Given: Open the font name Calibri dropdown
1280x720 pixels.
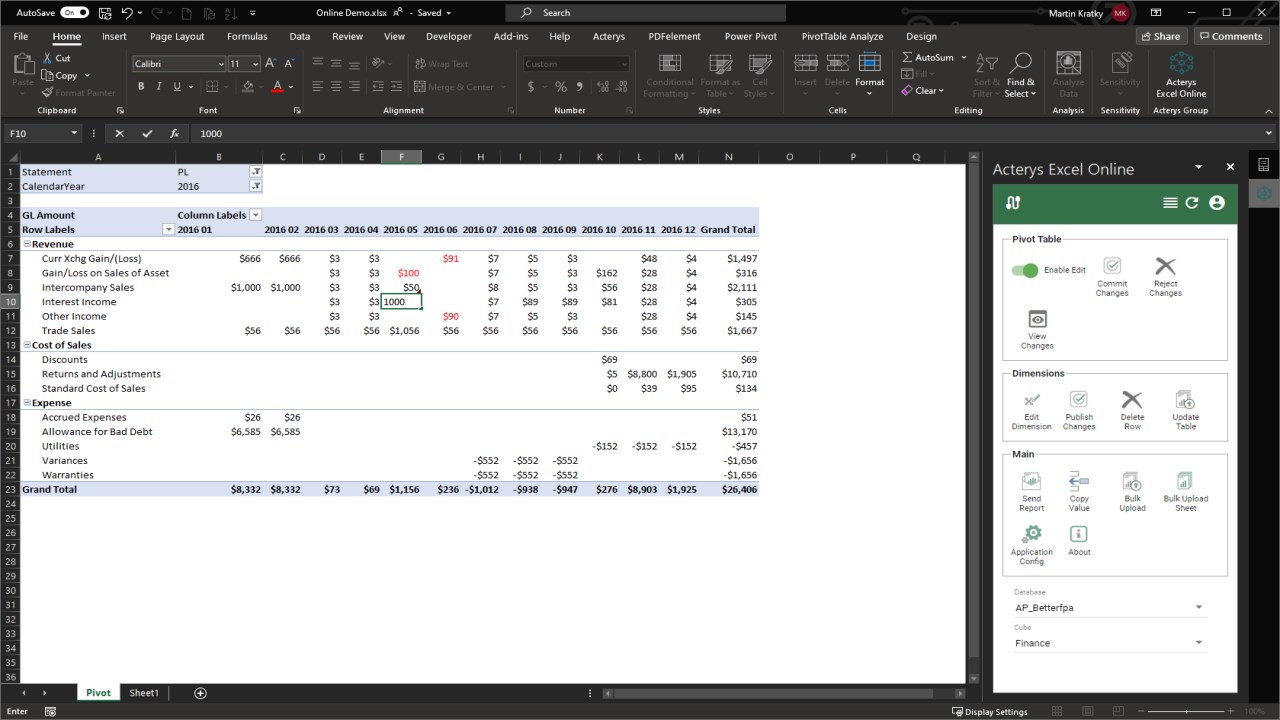Looking at the screenshot, I should (x=221, y=64).
